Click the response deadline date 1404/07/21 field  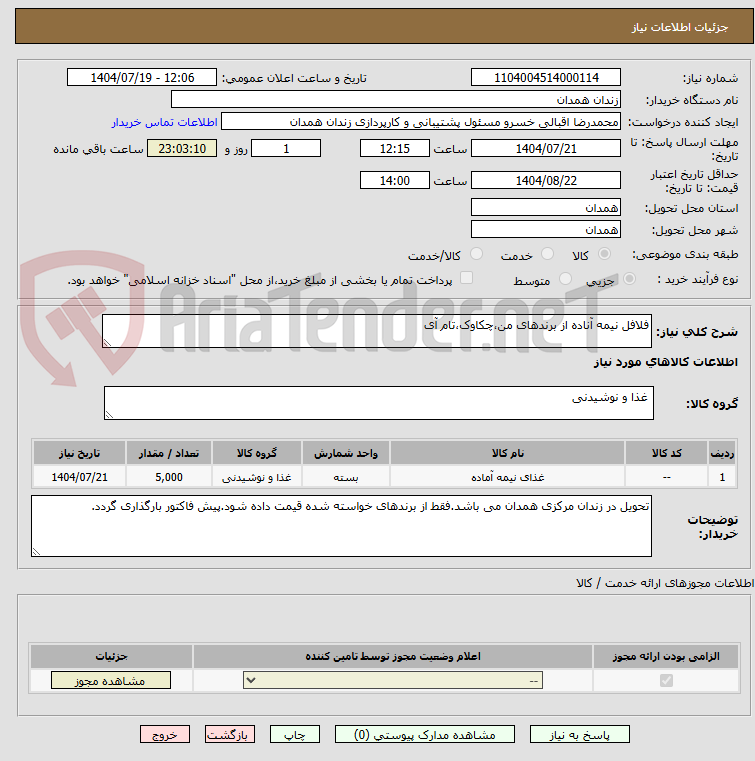pyautogui.click(x=546, y=149)
